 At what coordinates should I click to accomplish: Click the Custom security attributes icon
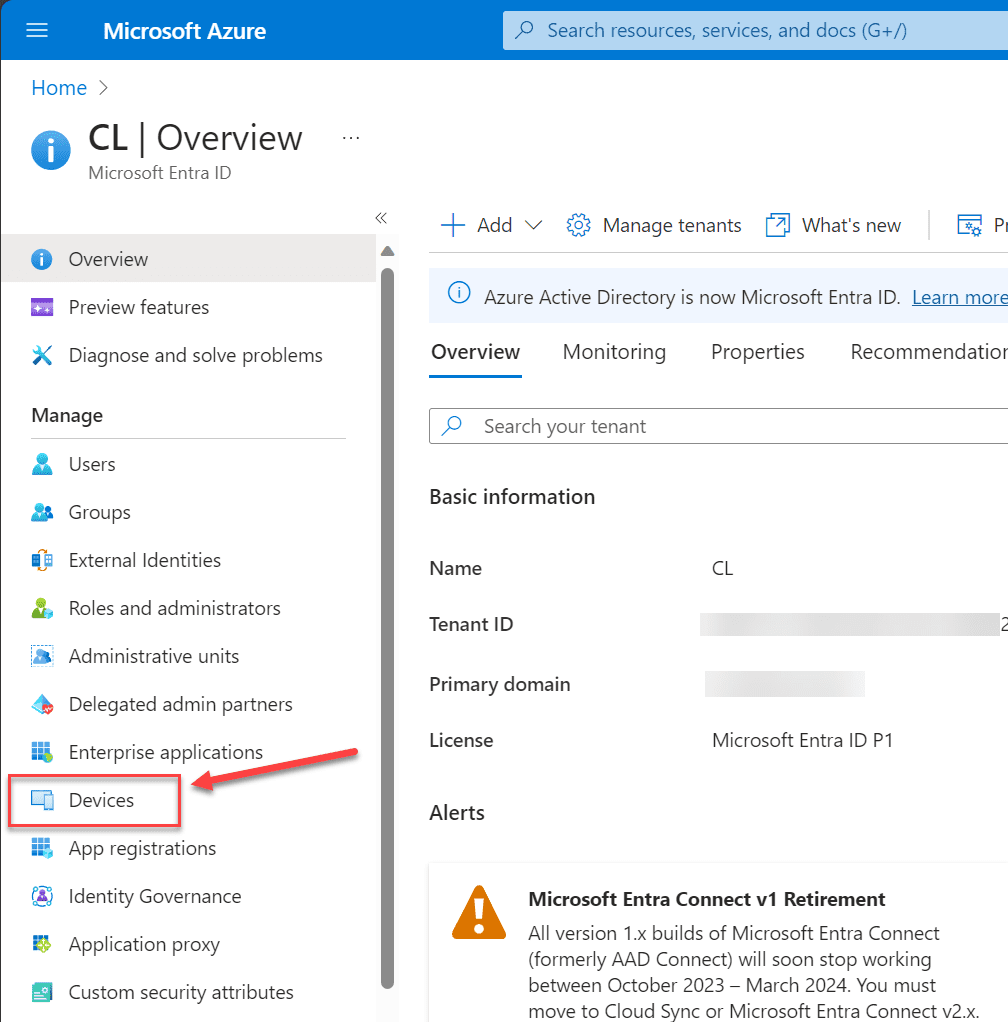pos(42,993)
